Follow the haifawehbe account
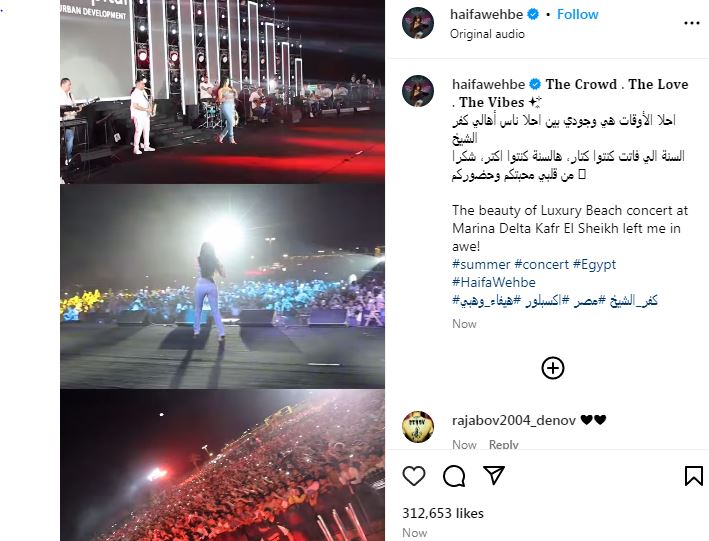 pos(577,14)
